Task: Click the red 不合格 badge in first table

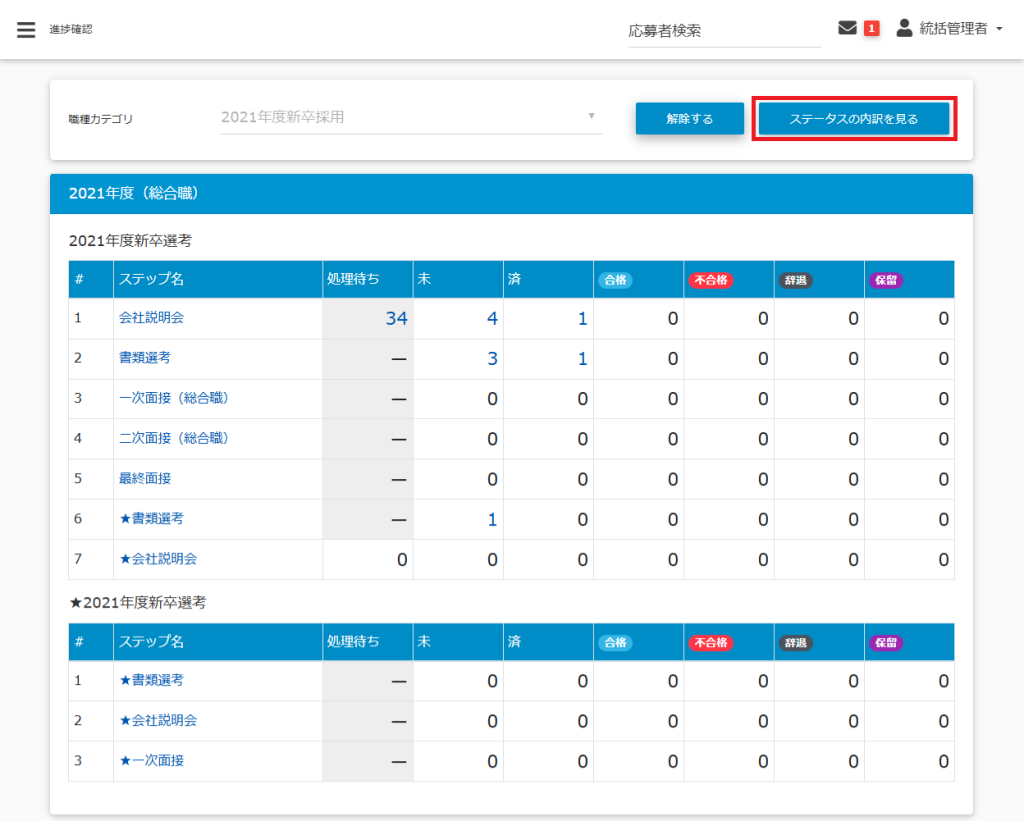Action: click(710, 280)
